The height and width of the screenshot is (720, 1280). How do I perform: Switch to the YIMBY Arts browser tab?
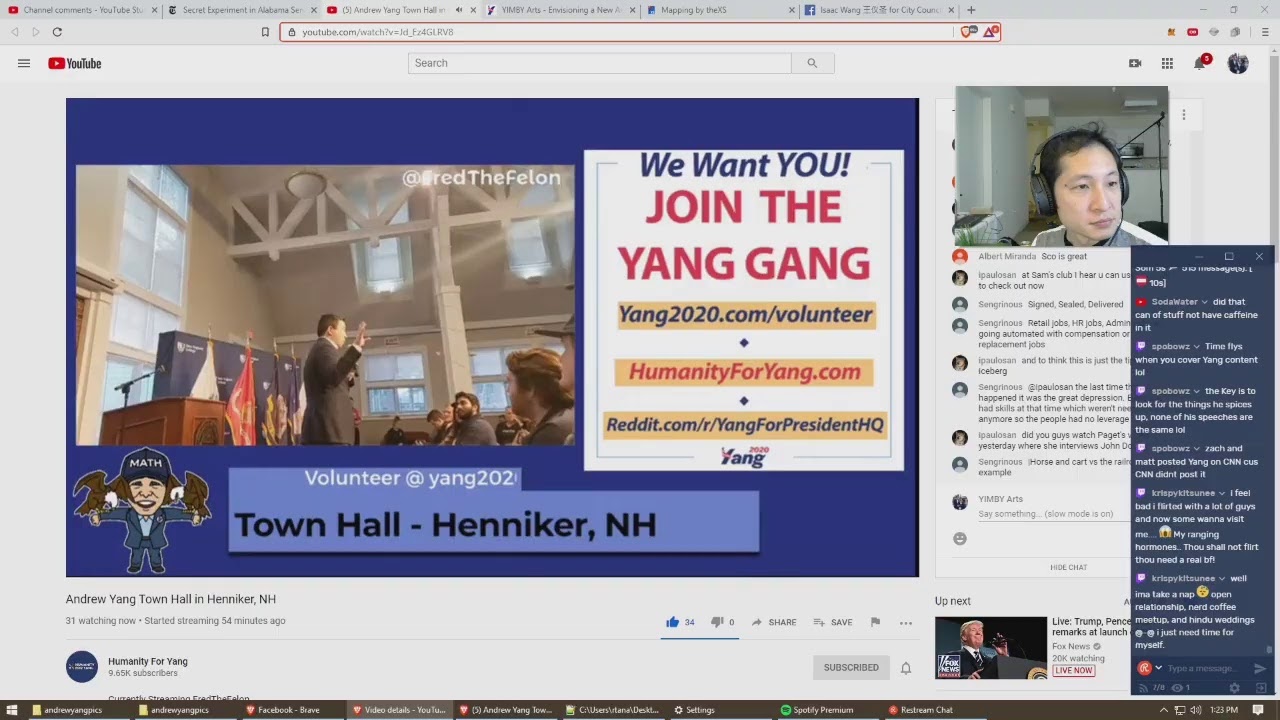click(x=555, y=10)
